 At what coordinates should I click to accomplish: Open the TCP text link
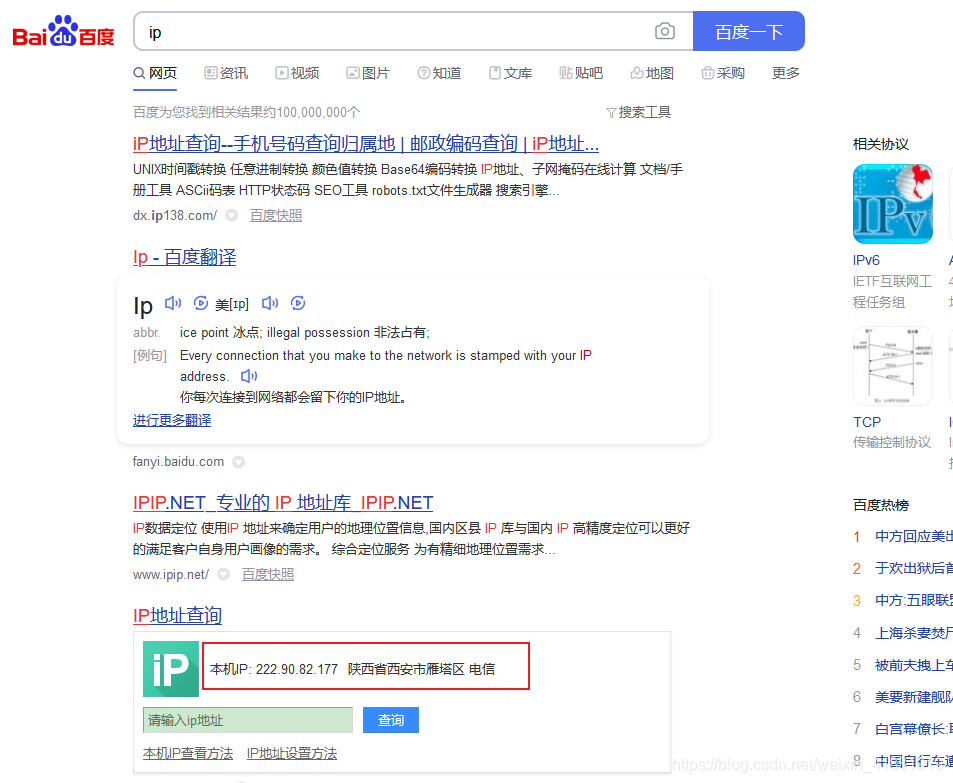click(867, 422)
